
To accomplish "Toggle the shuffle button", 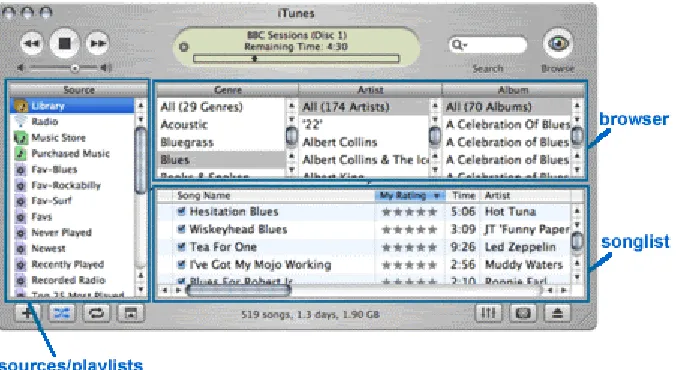I will click(62, 313).
